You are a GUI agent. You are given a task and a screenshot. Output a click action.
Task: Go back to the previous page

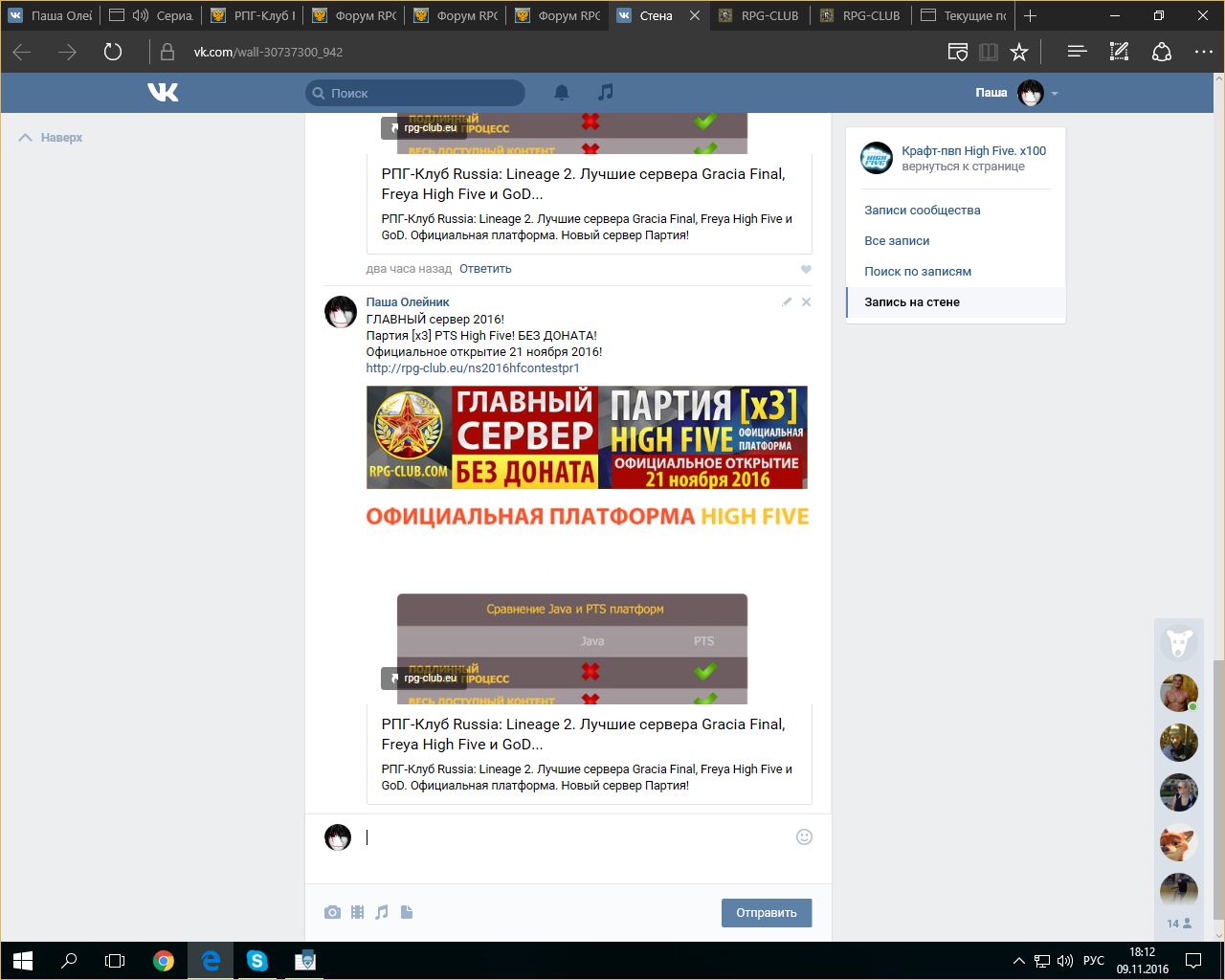click(x=22, y=52)
